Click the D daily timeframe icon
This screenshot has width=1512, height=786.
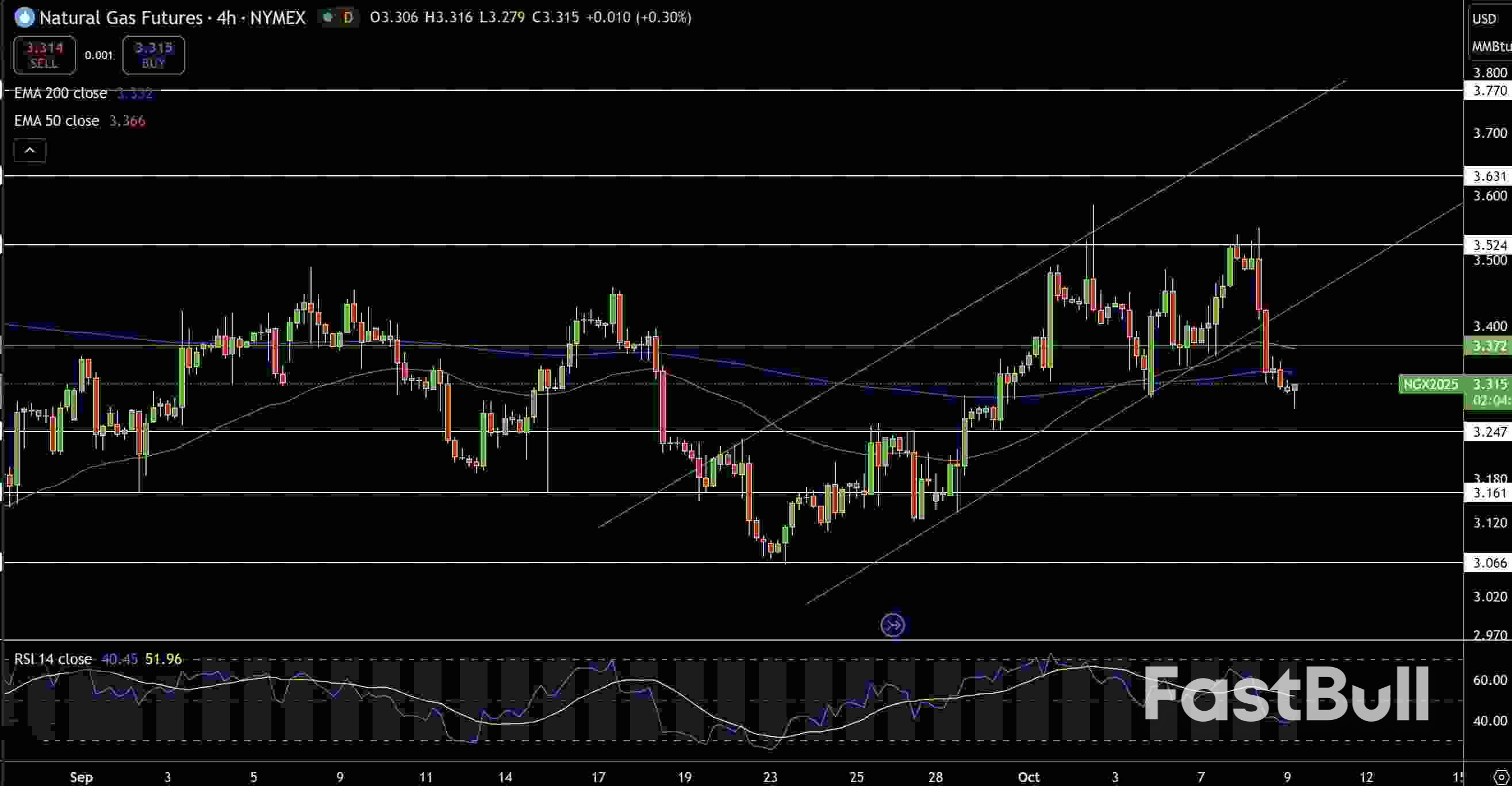347,17
